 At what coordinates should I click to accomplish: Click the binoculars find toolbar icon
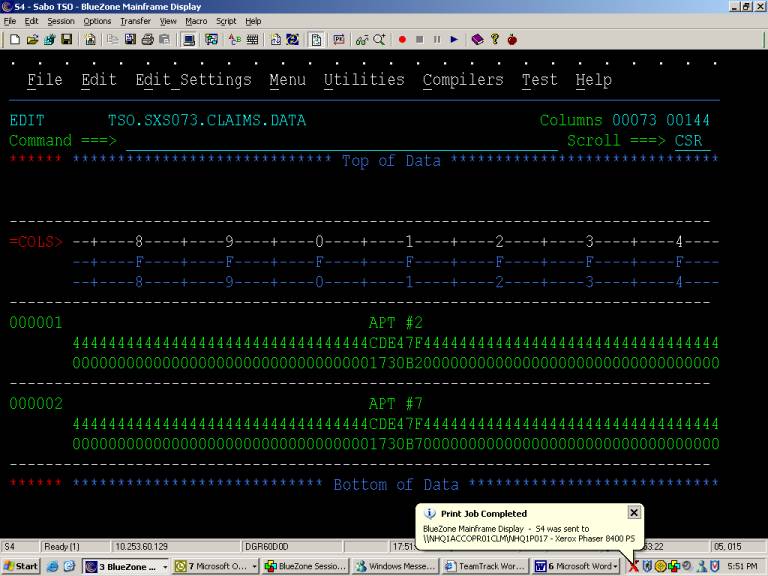[361, 40]
